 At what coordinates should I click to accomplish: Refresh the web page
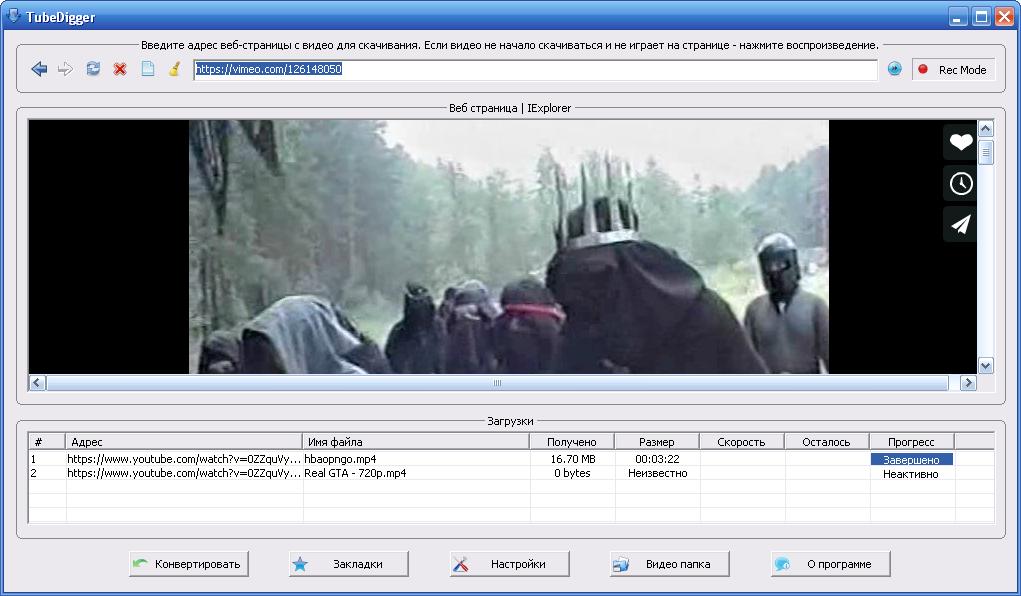[93, 68]
